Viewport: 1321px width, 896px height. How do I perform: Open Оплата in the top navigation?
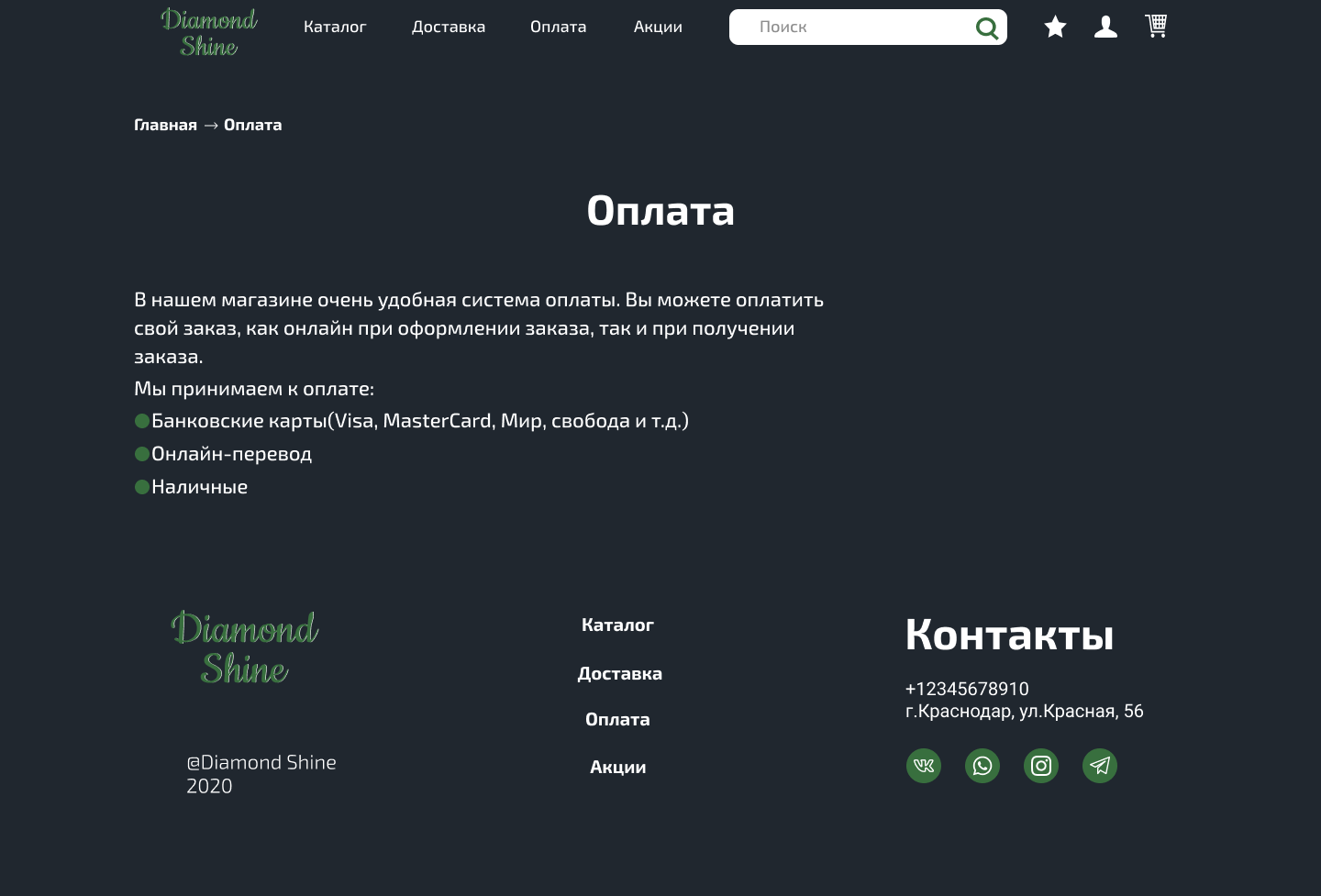click(559, 27)
